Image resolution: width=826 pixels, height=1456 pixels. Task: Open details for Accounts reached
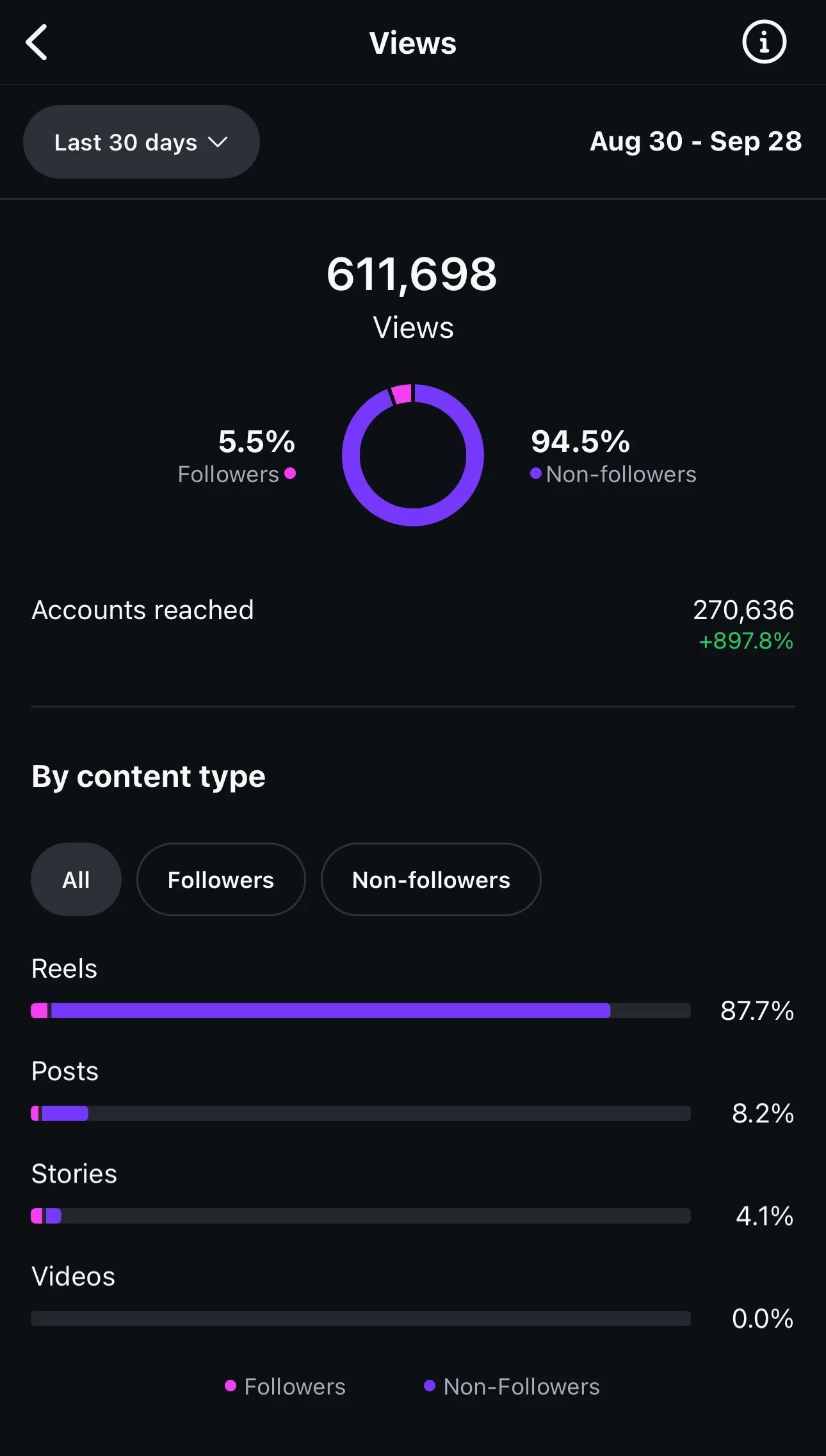pos(142,610)
